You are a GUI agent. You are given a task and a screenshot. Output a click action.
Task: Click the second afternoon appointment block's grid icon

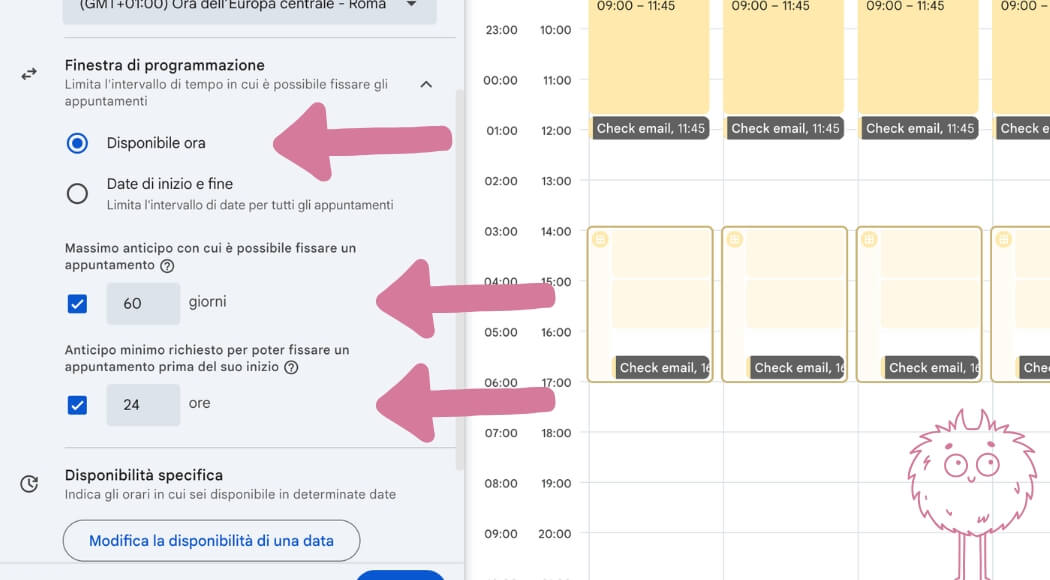point(735,239)
